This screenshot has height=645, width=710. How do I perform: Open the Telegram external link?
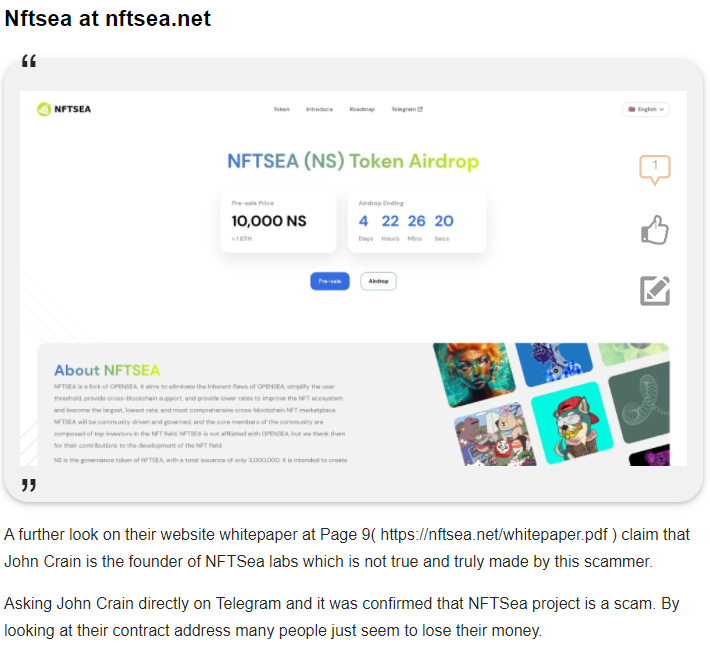[407, 109]
